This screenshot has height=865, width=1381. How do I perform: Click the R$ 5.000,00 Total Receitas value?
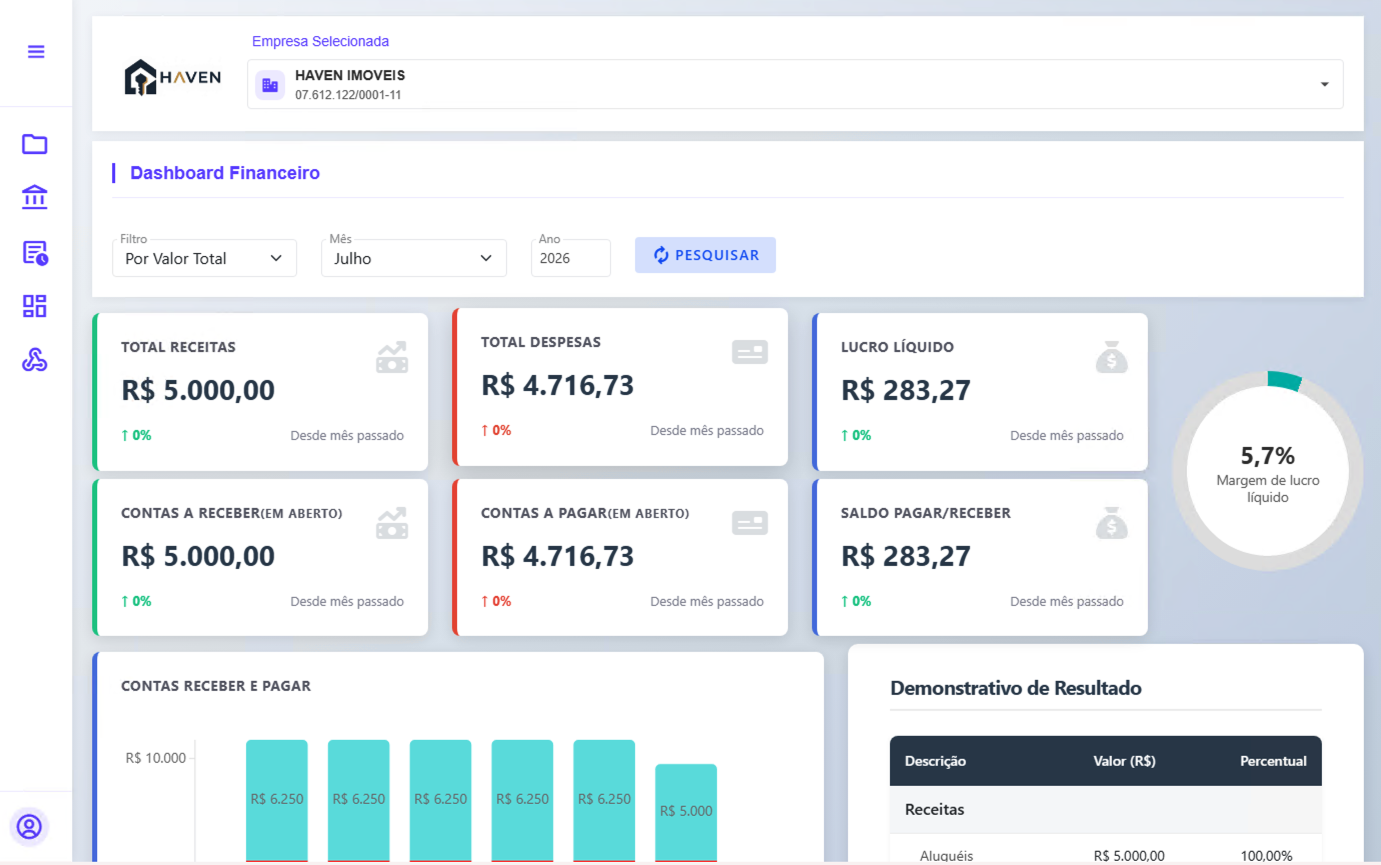pos(198,390)
